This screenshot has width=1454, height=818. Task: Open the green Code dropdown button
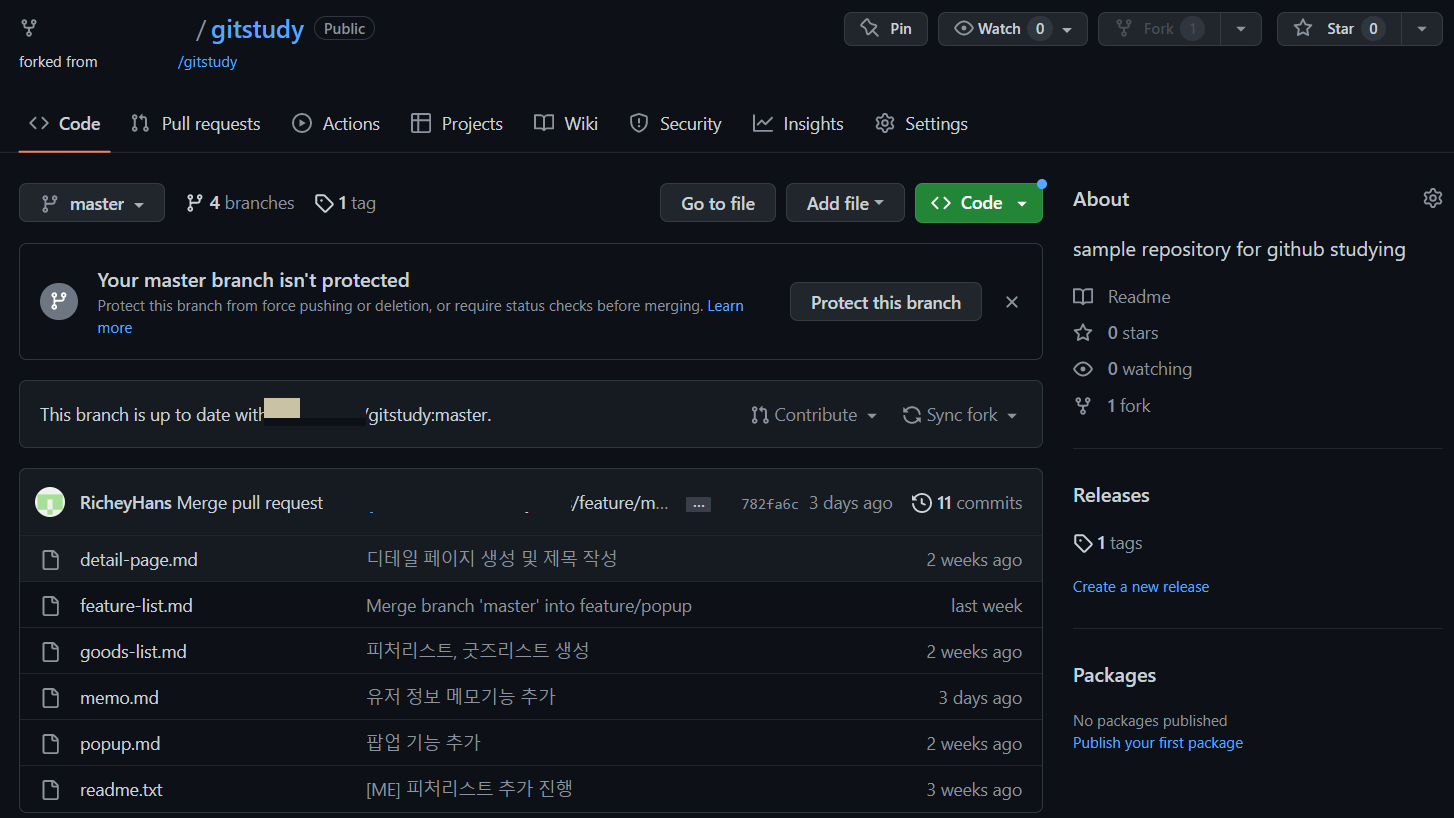point(979,203)
